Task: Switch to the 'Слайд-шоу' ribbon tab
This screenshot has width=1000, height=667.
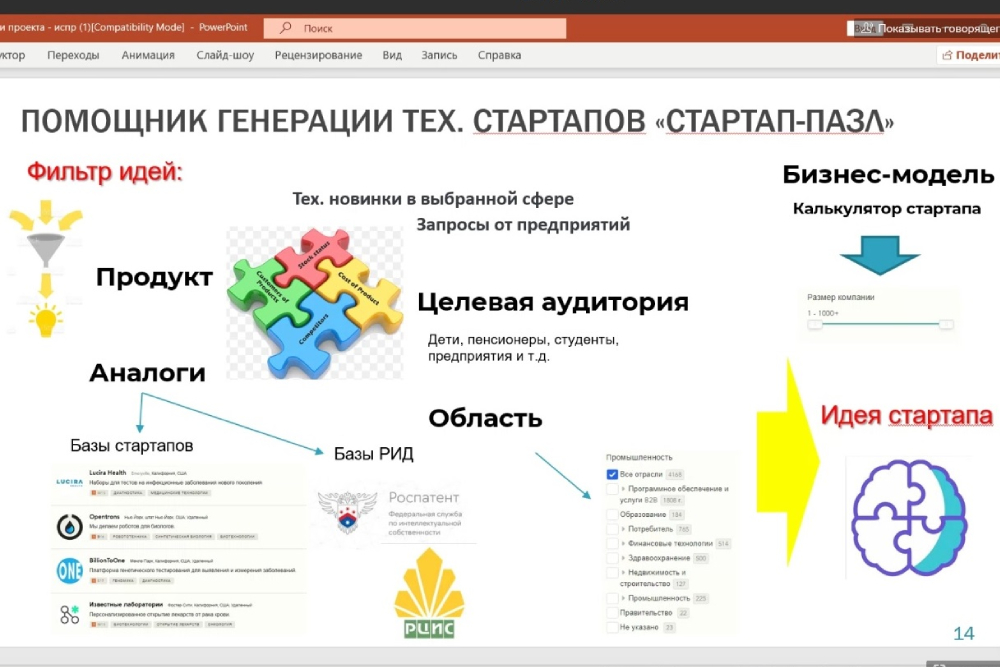Action: (225, 55)
